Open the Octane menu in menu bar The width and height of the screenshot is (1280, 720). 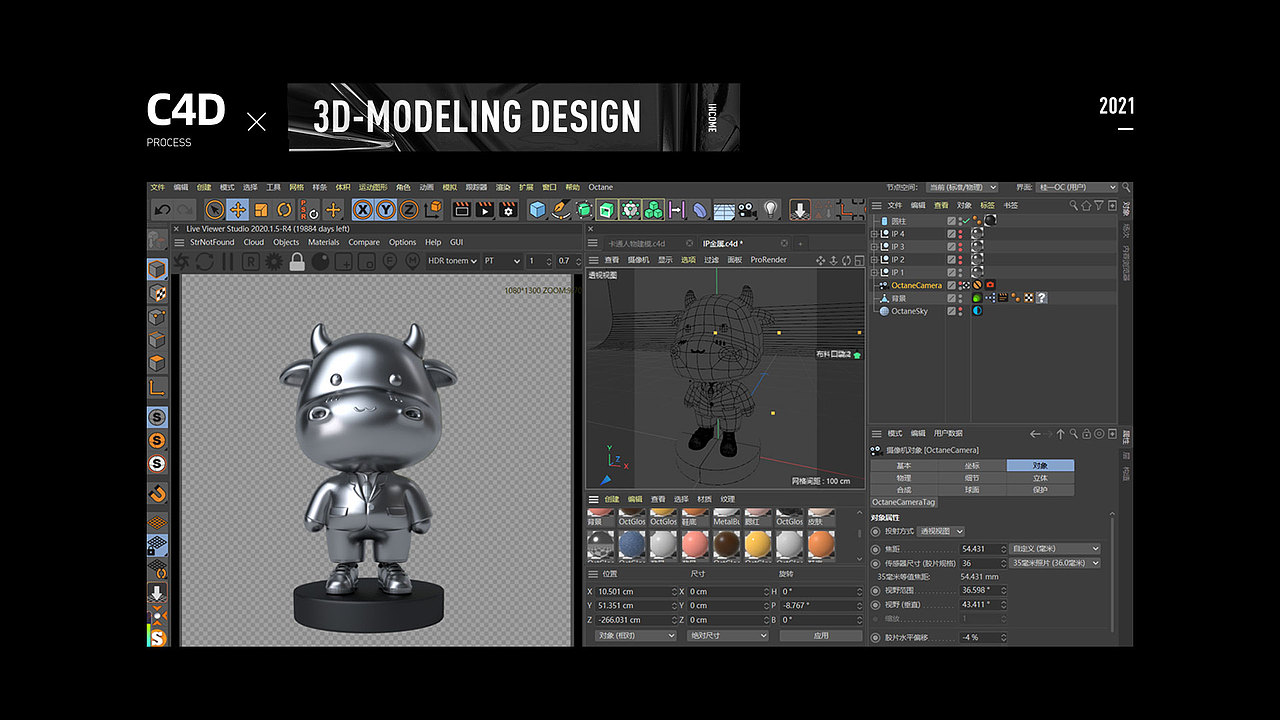[x=600, y=187]
